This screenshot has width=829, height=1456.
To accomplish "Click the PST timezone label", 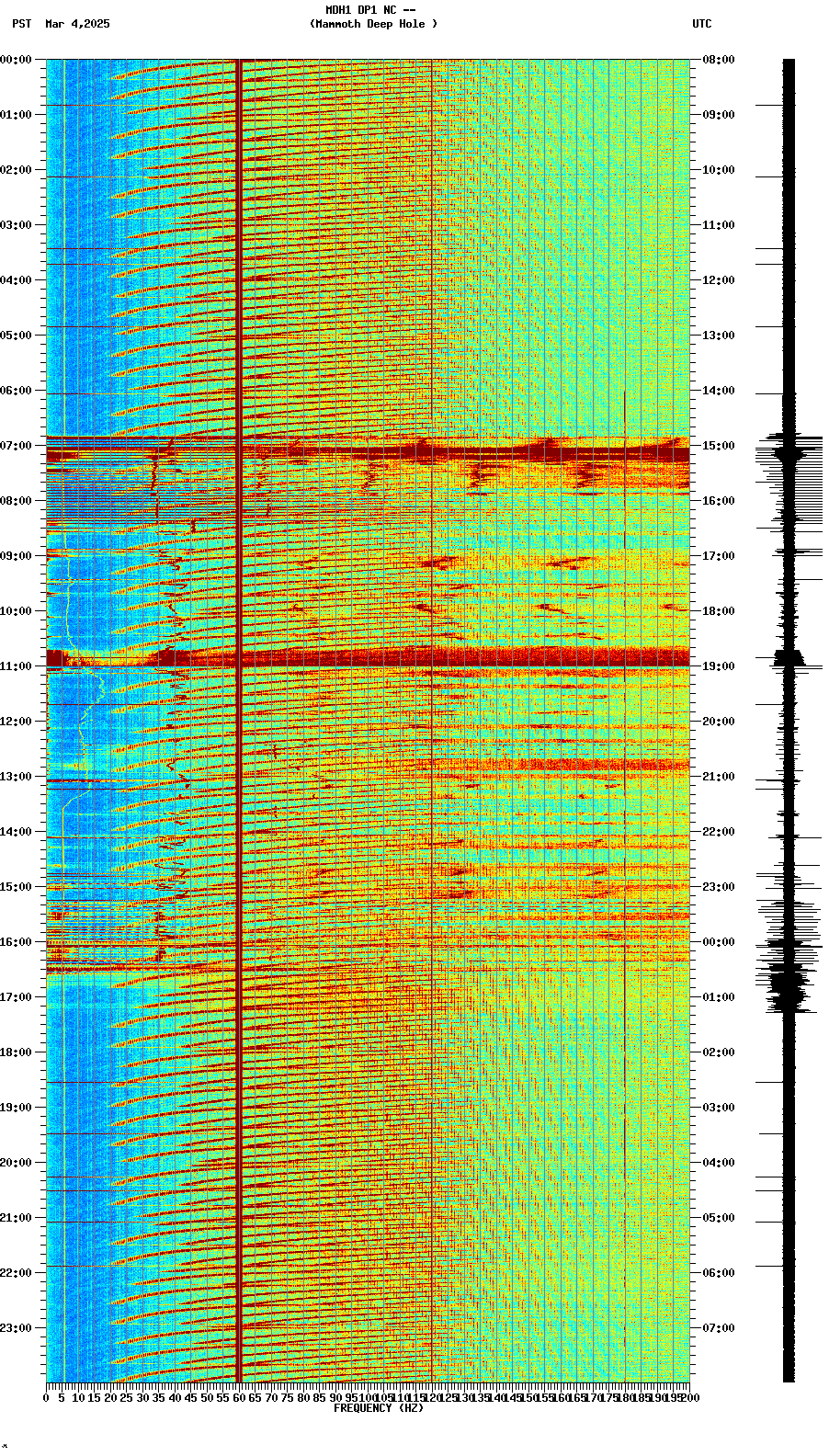I will (x=22, y=24).
